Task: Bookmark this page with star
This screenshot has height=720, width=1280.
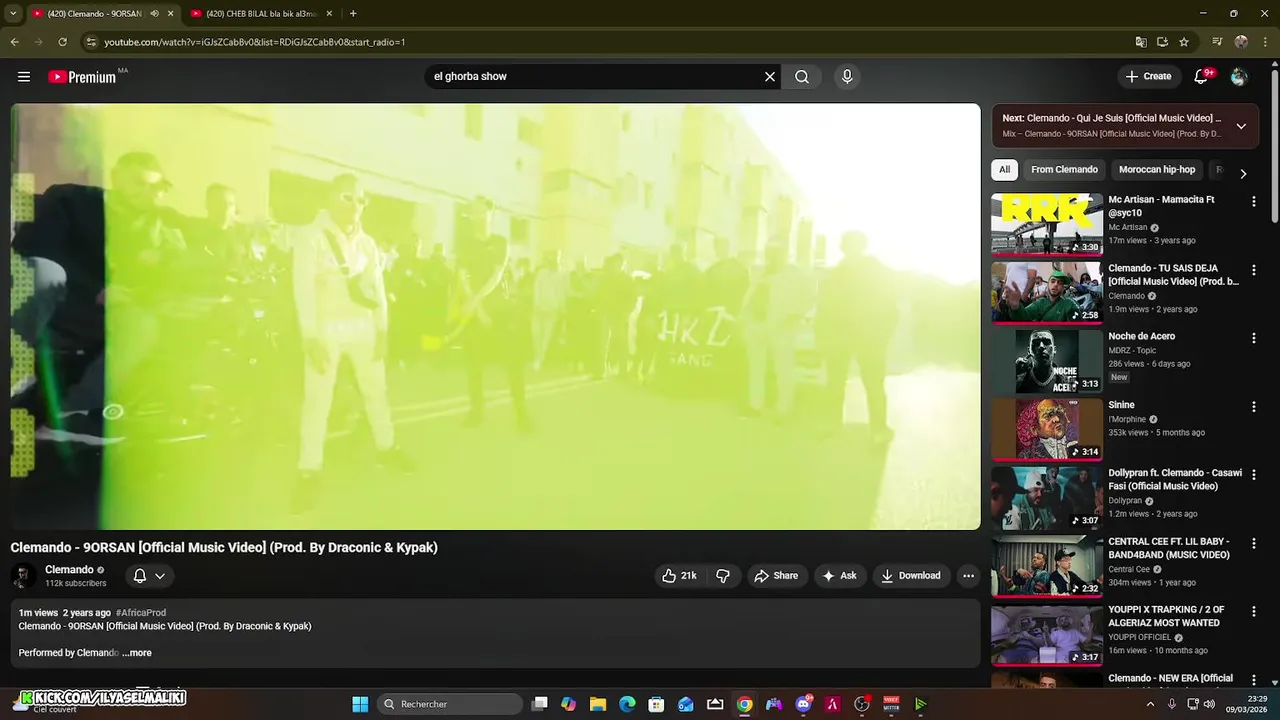Action: 1184,42
